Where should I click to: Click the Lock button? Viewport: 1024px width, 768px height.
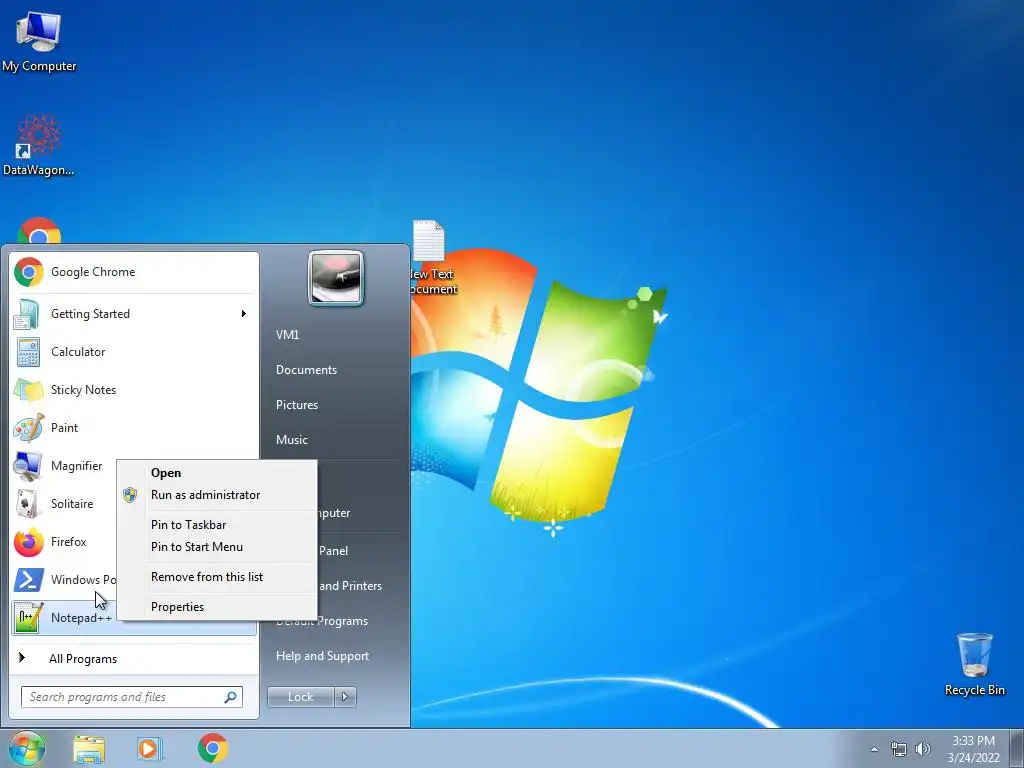[x=301, y=697]
